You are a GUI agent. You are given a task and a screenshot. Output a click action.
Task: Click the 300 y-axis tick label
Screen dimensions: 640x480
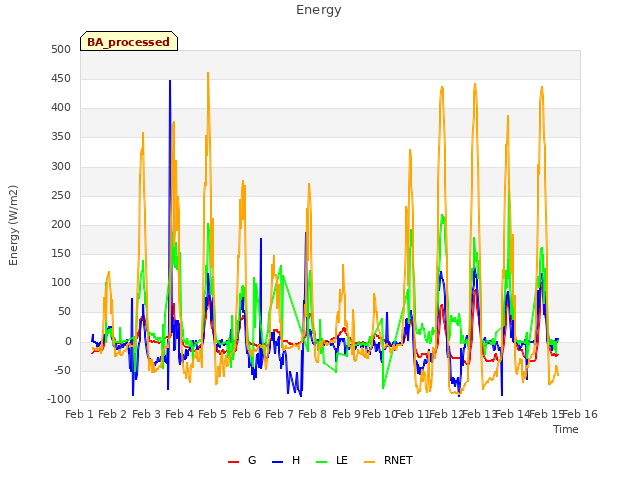(x=61, y=167)
